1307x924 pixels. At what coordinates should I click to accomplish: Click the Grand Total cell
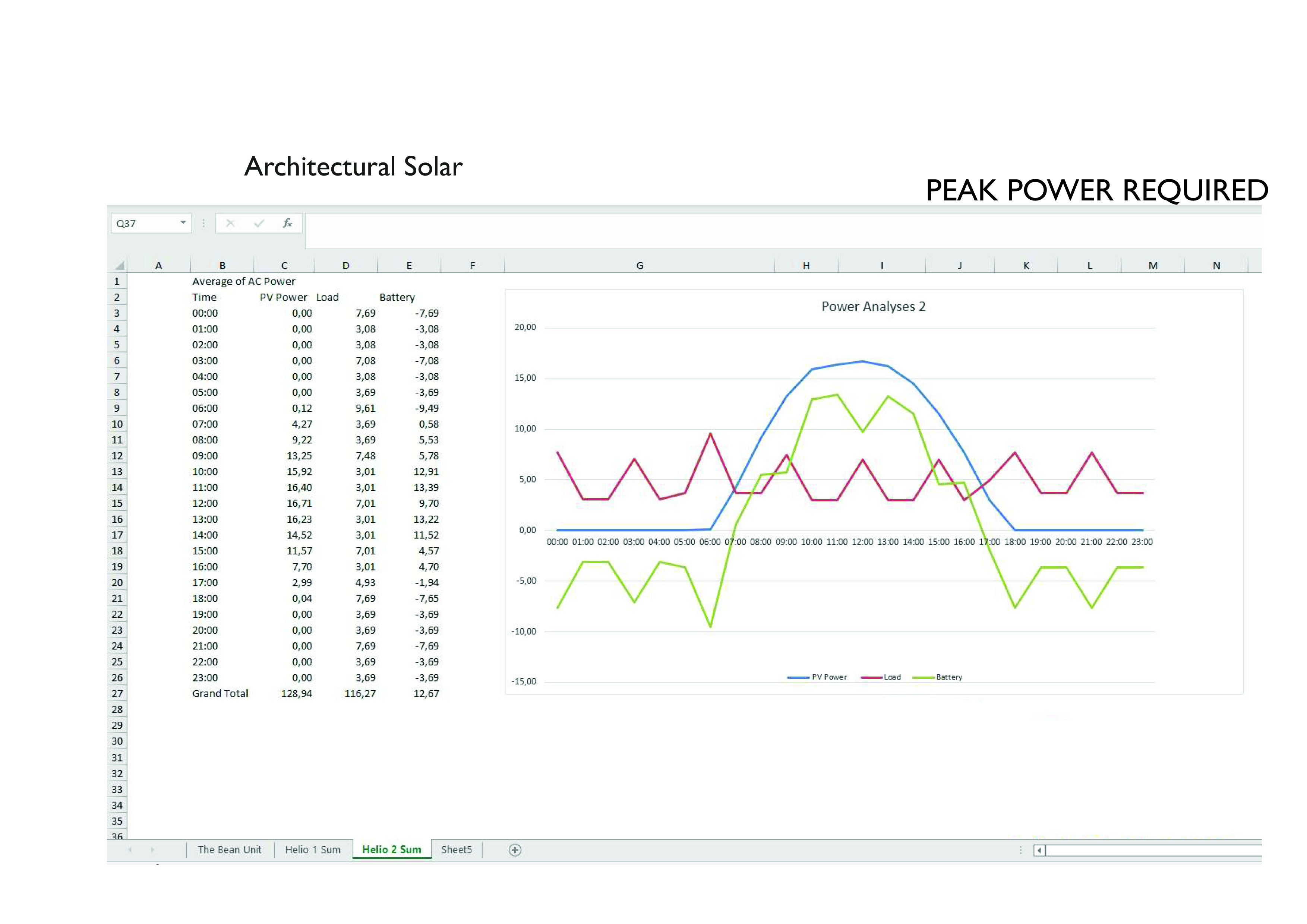pos(220,694)
